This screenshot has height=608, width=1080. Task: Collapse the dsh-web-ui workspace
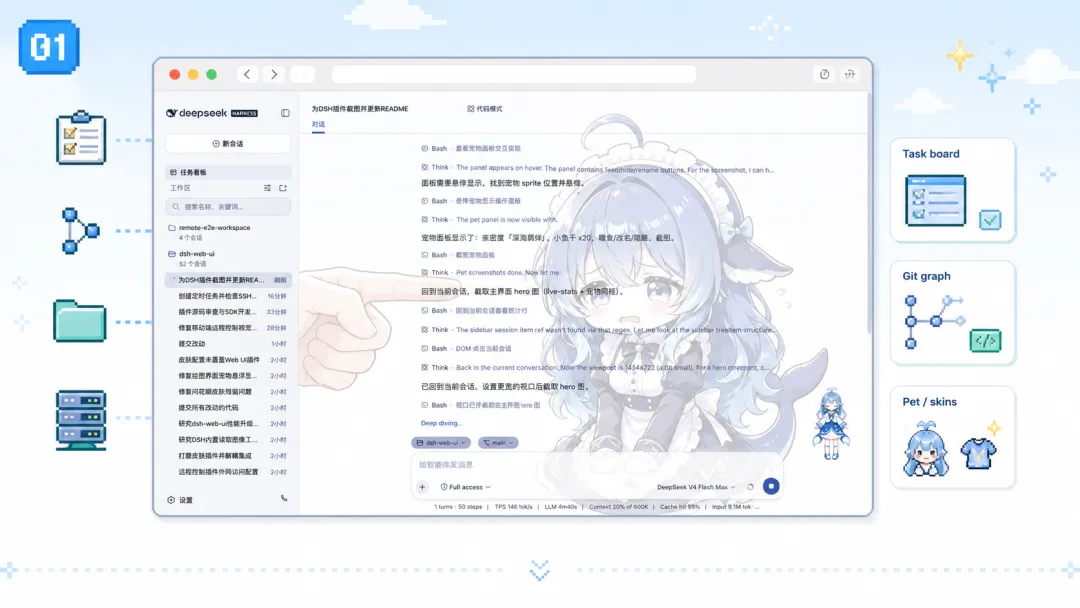click(x=228, y=258)
